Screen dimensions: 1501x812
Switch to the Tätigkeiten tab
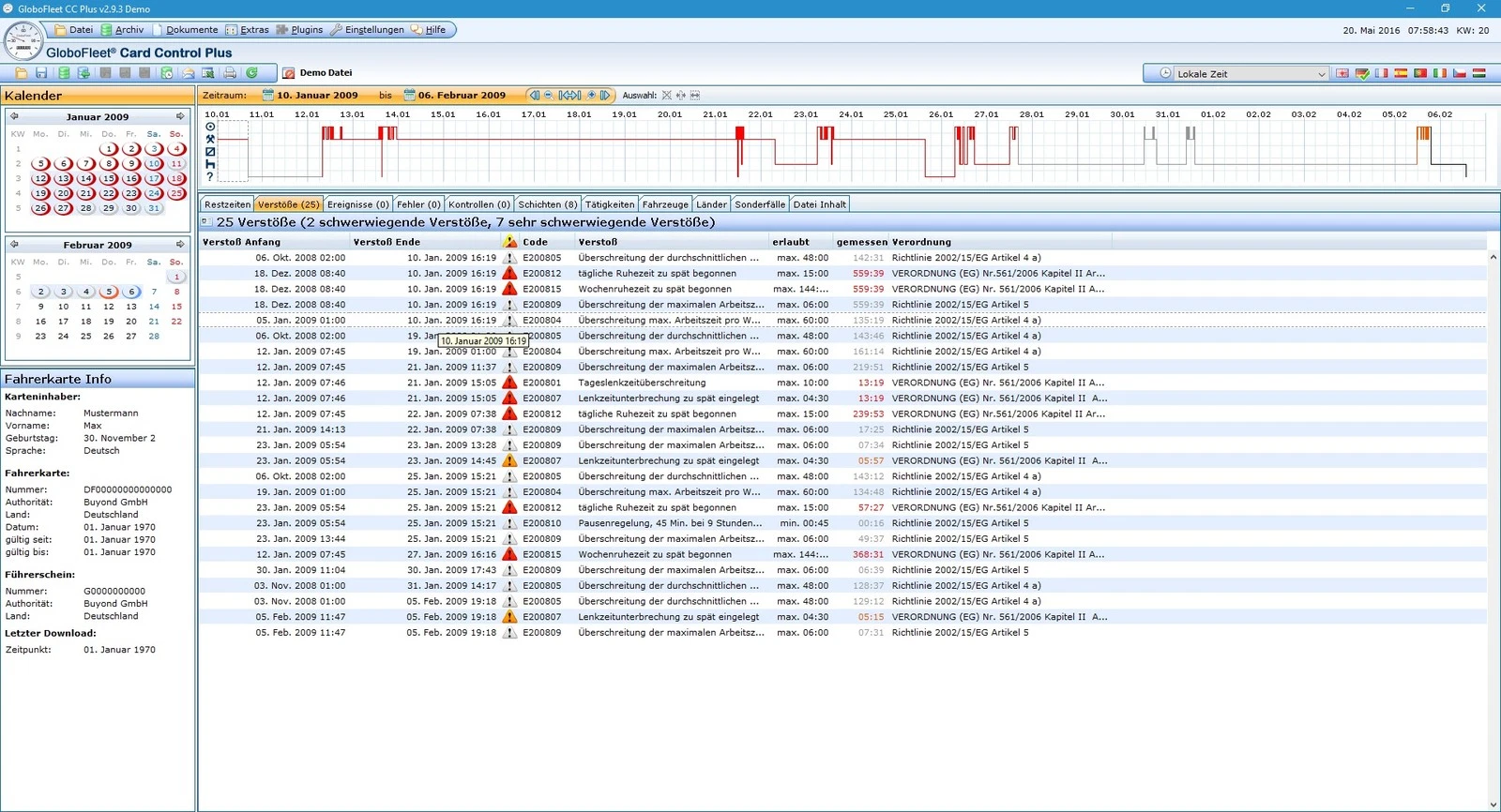610,204
